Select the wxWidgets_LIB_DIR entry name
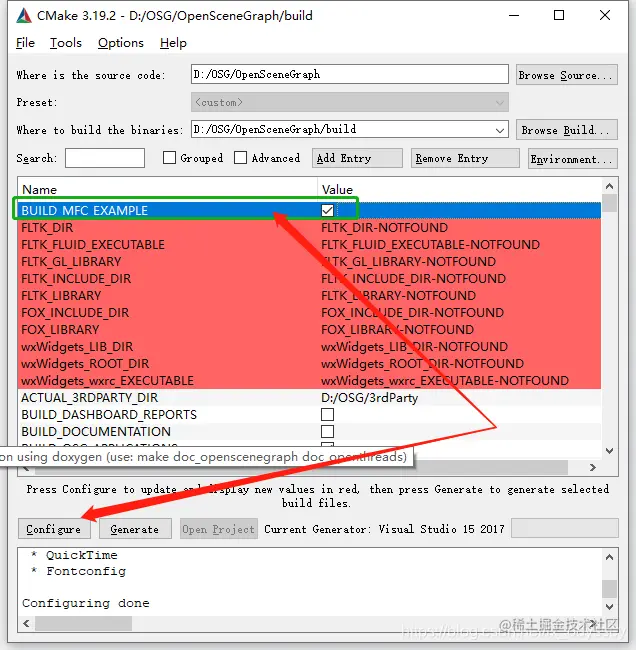 tap(77, 347)
